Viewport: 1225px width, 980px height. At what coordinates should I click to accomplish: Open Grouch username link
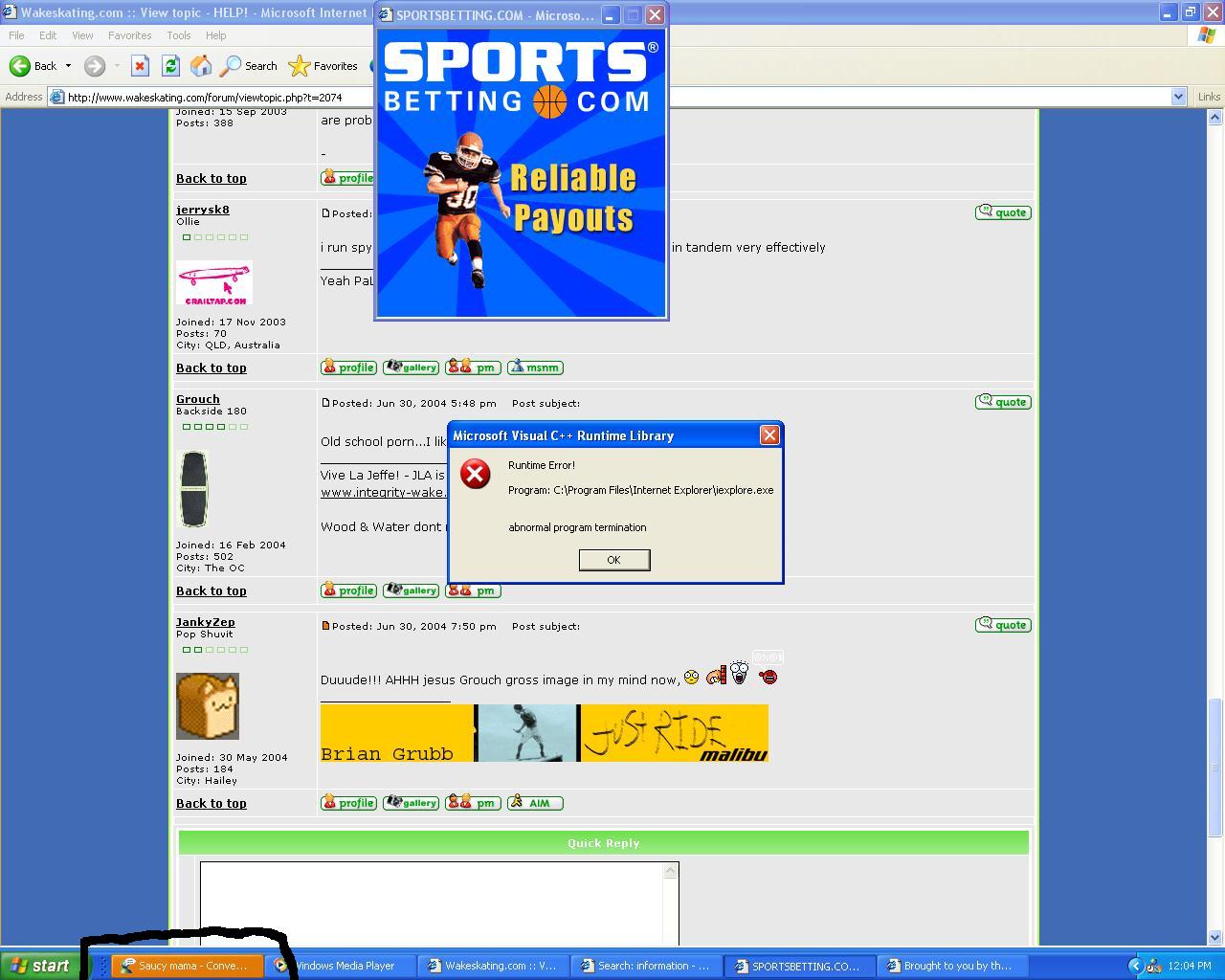(198, 399)
